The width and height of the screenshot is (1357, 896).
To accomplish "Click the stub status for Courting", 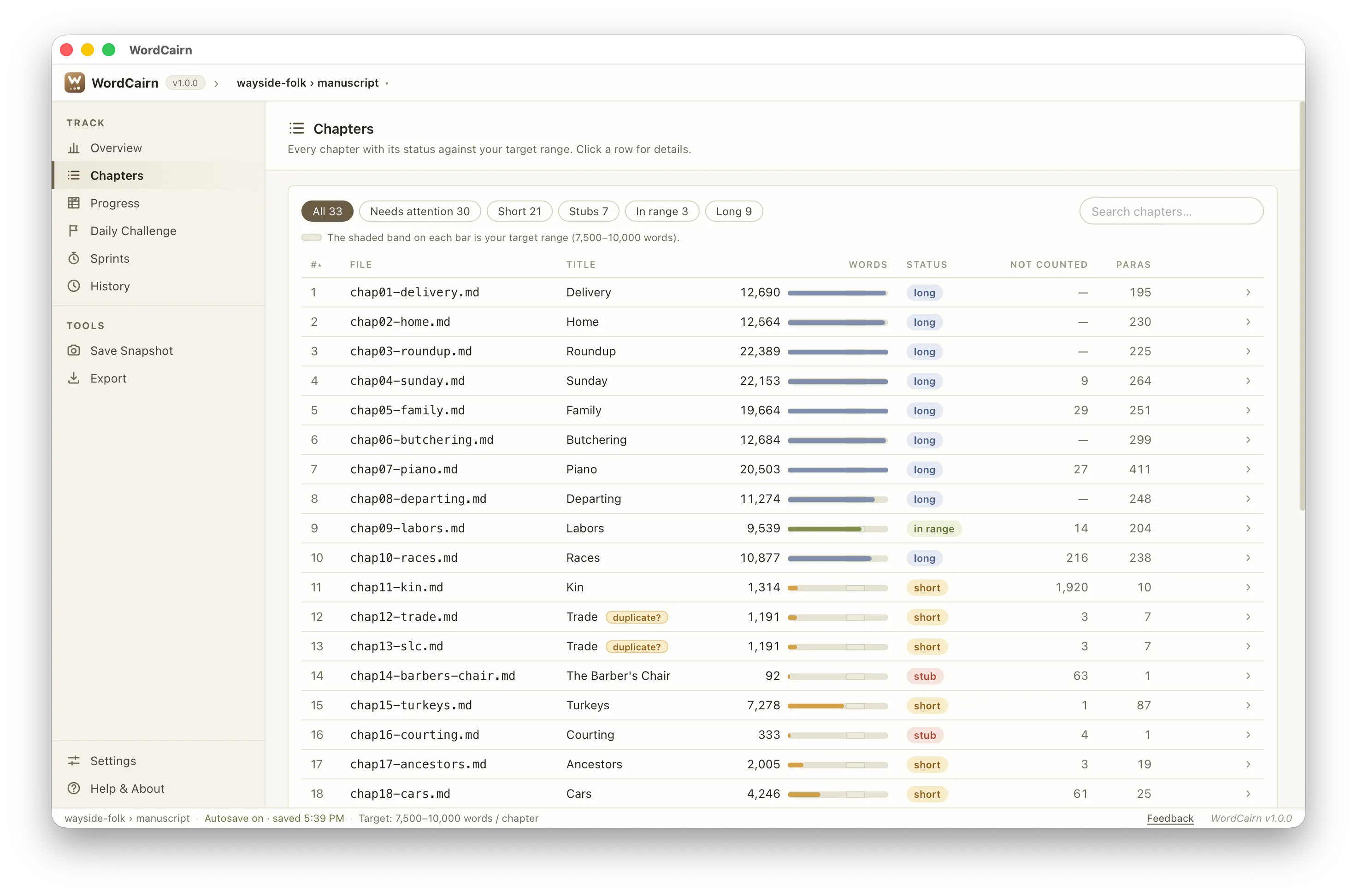I will pos(925,736).
